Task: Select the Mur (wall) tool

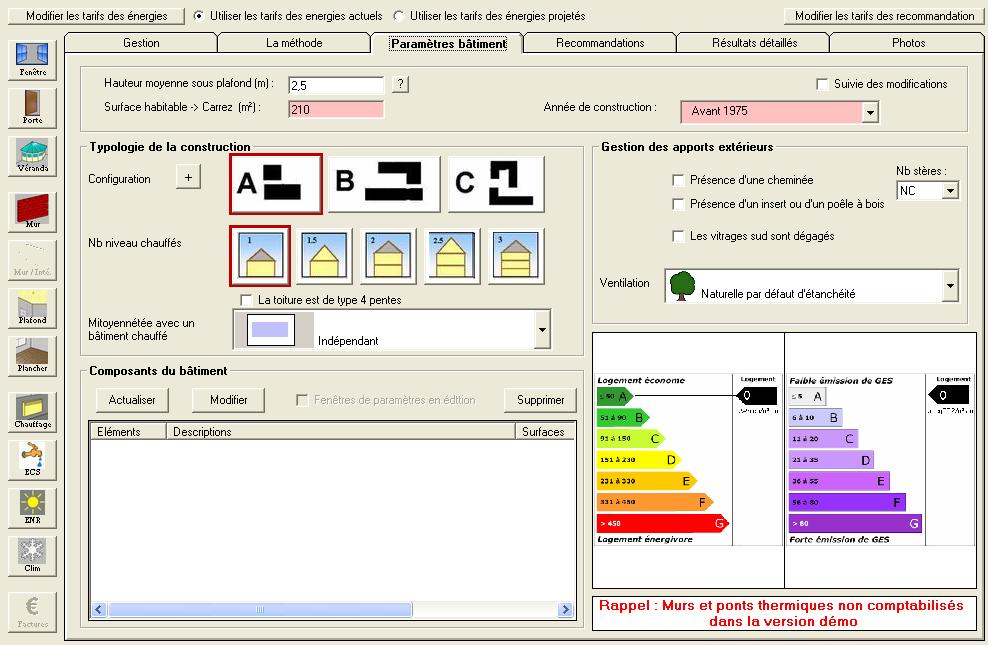Action: click(32, 212)
